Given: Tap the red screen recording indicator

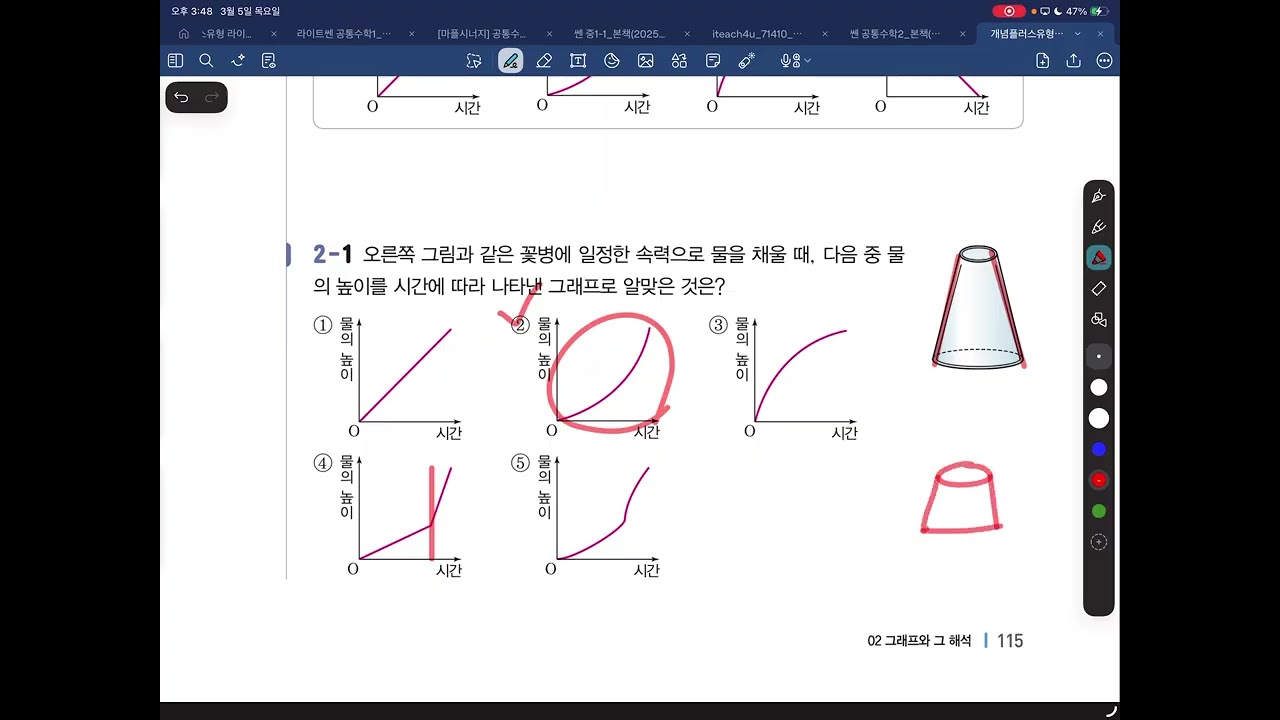Looking at the screenshot, I should (x=1008, y=11).
